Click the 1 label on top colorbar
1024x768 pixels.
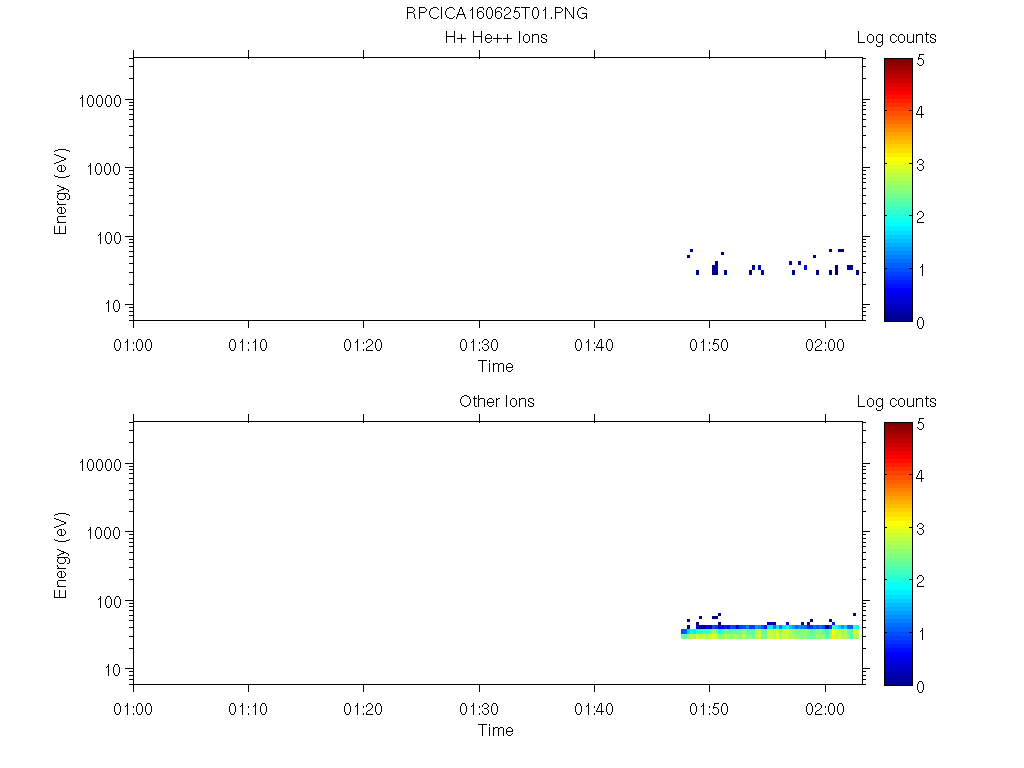pyautogui.click(x=921, y=270)
